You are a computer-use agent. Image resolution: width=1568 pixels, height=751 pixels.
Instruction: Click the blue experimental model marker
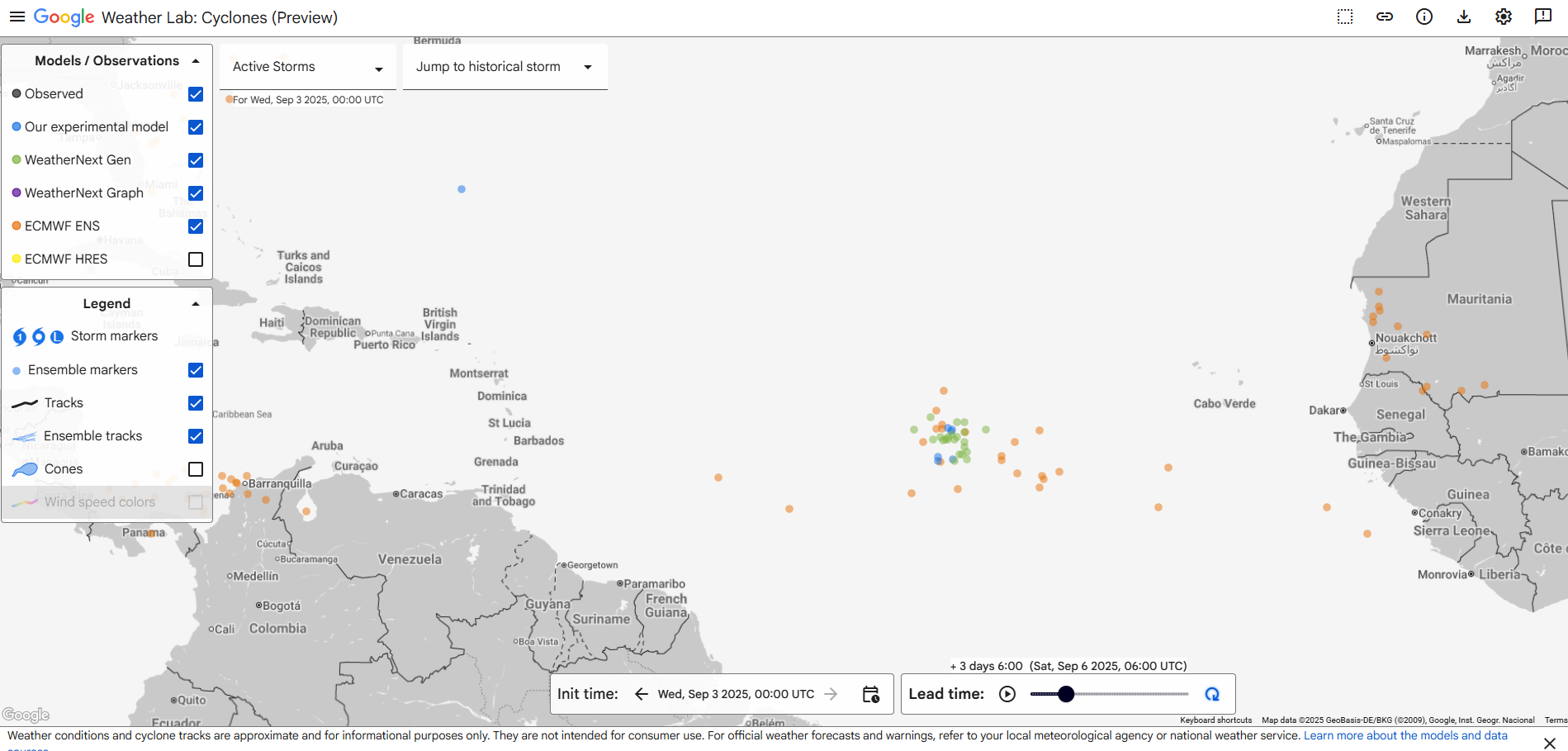[462, 189]
